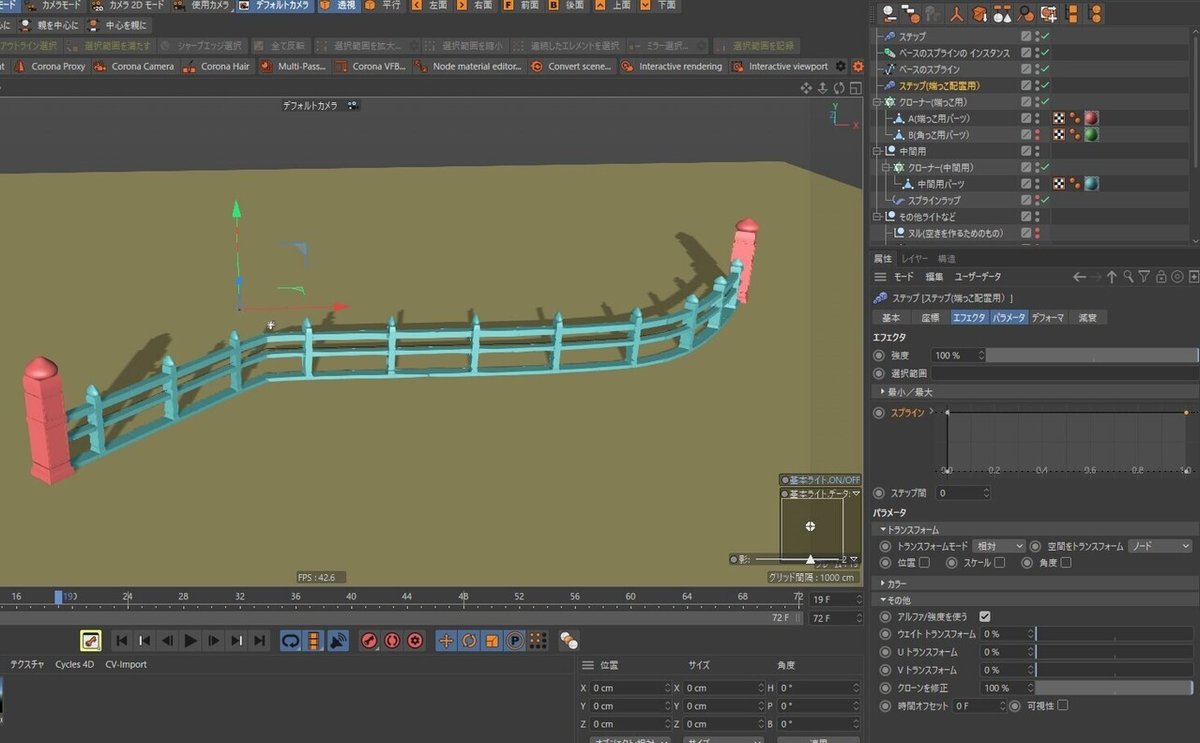Switch to 基本 tab

(x=890, y=317)
